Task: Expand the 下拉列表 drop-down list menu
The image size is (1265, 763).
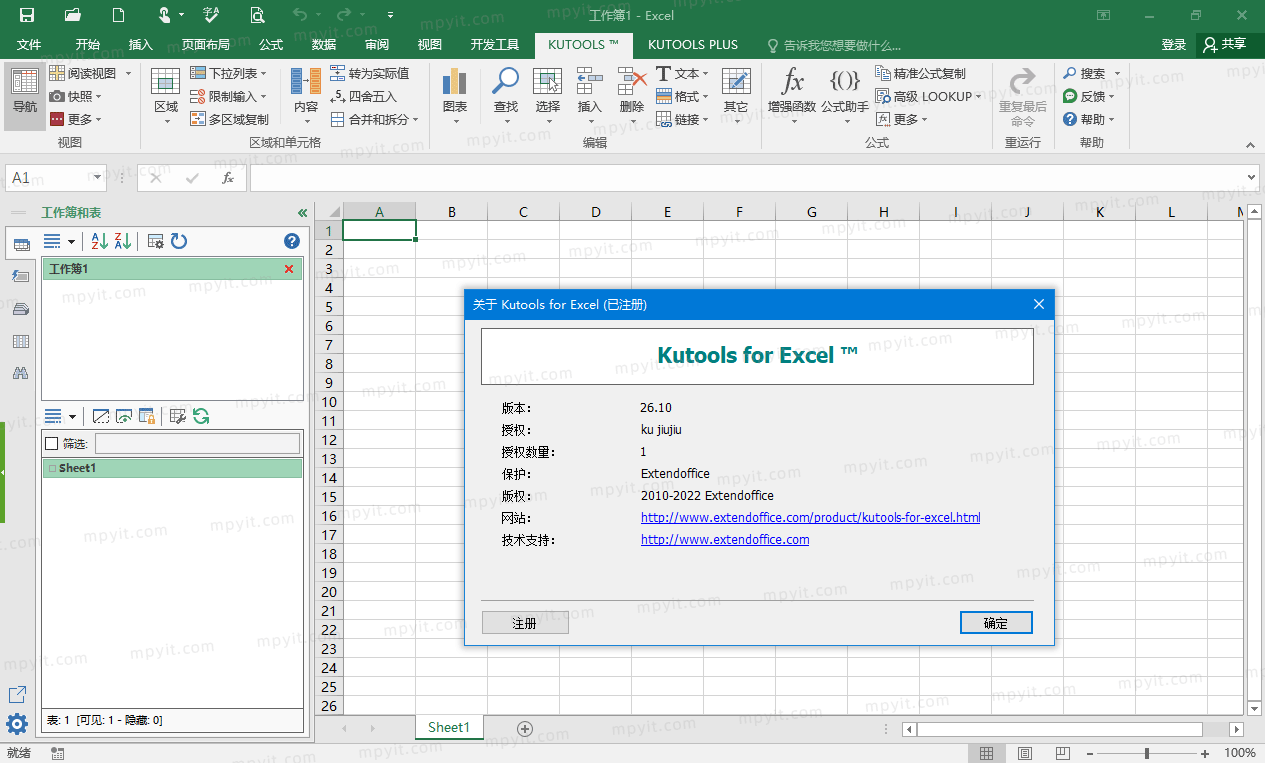Action: pyautogui.click(x=264, y=73)
